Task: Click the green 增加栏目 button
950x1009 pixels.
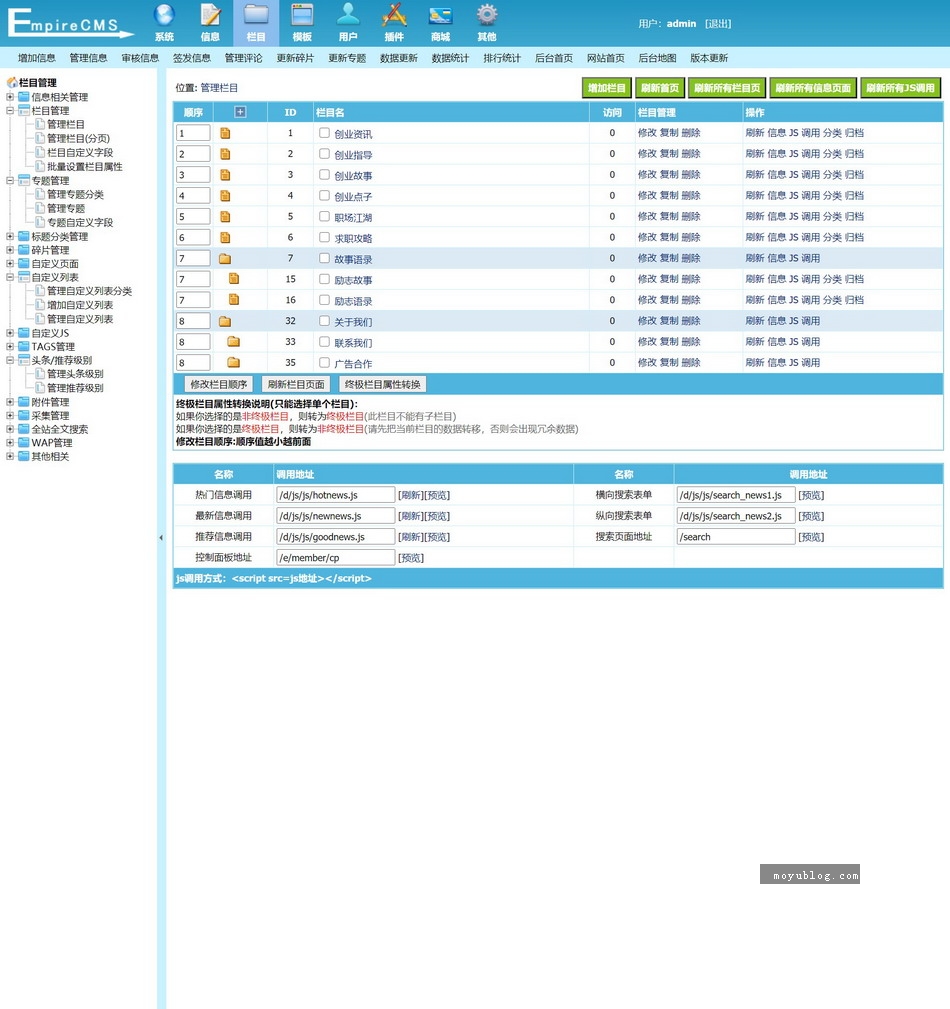Action: [606, 88]
